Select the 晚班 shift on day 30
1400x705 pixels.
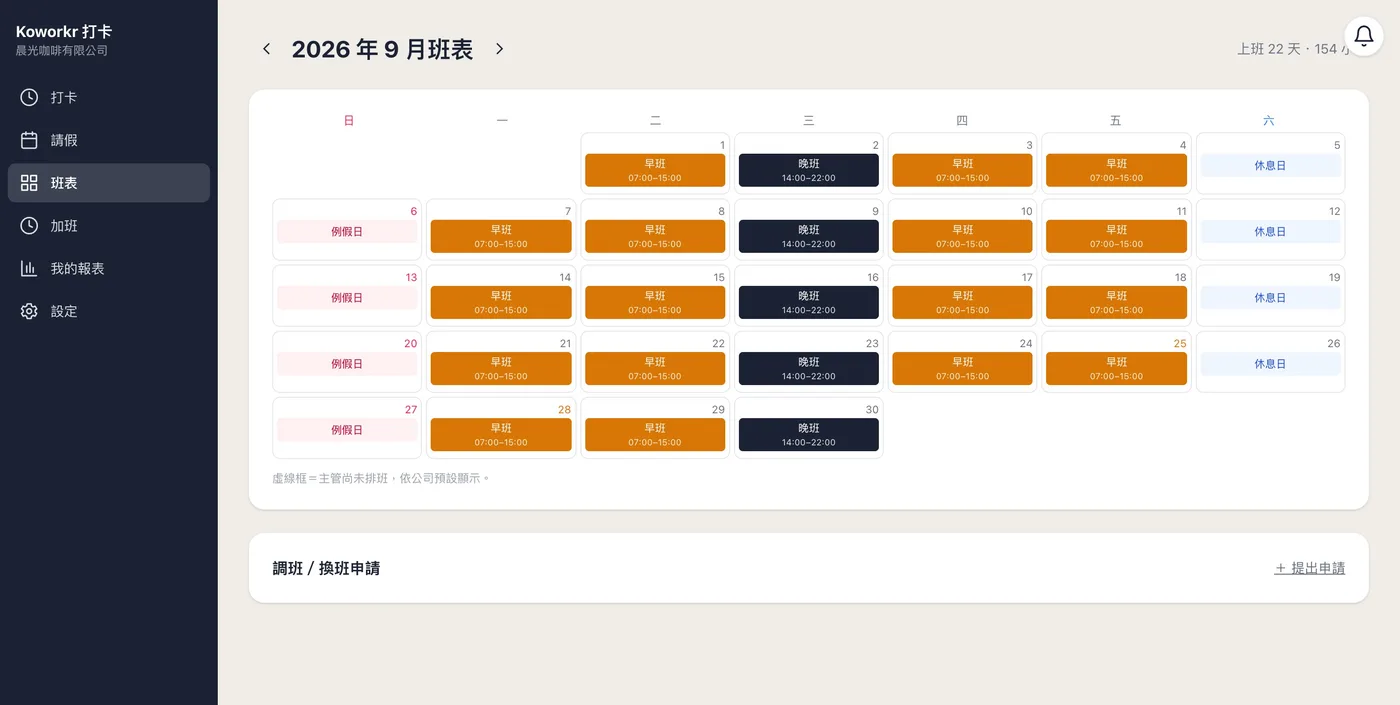(x=809, y=434)
